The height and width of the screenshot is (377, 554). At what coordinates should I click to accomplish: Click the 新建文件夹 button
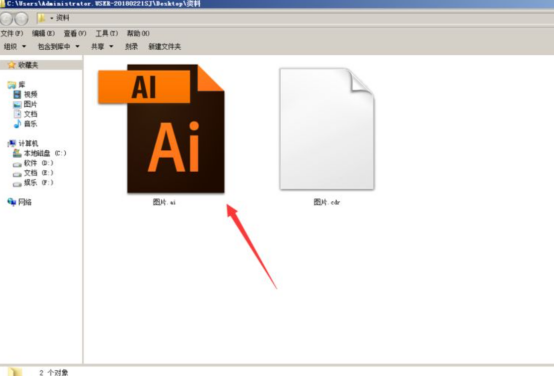coord(165,46)
